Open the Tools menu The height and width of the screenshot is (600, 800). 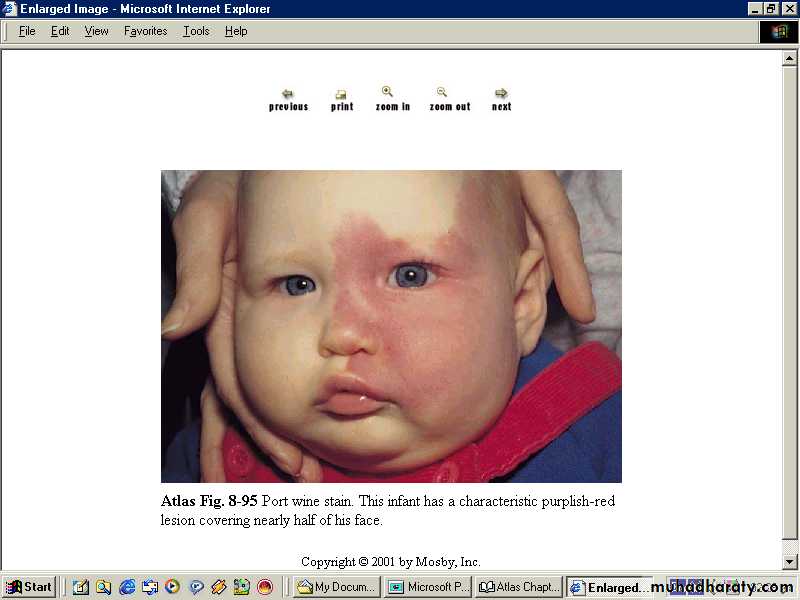pos(196,31)
